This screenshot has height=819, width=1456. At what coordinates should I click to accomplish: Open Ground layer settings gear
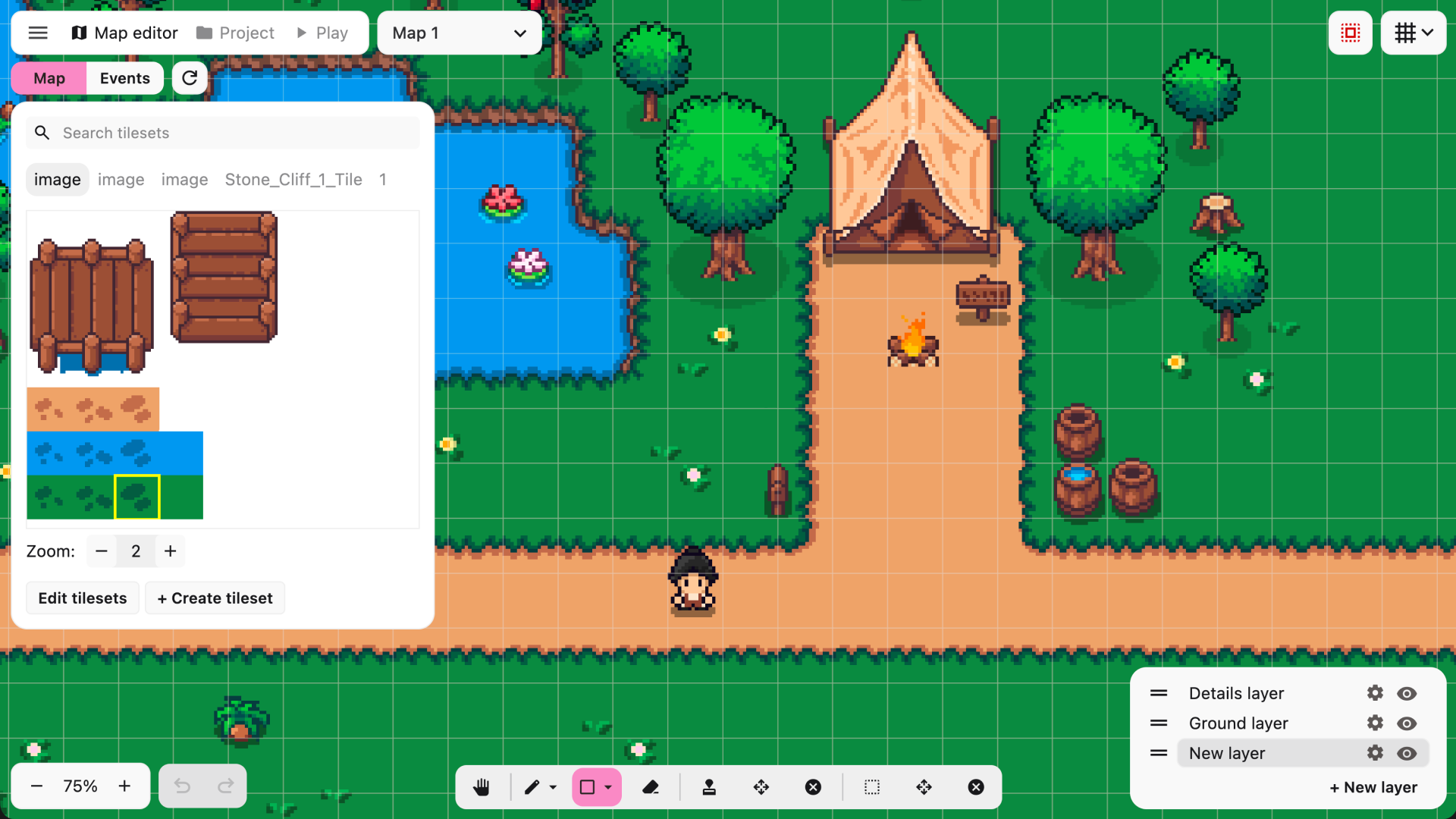pos(1375,723)
